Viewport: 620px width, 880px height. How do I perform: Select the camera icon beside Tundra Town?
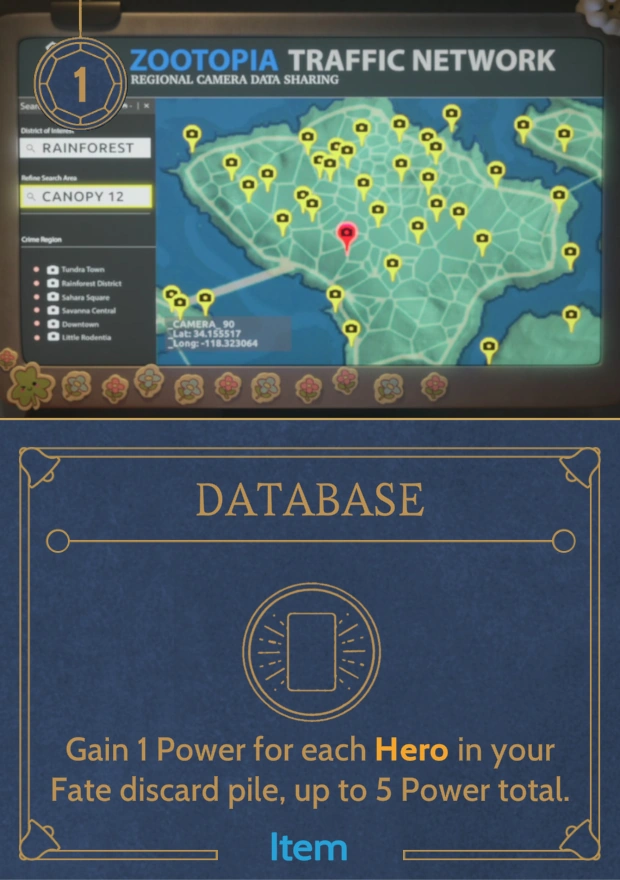pyautogui.click(x=53, y=269)
